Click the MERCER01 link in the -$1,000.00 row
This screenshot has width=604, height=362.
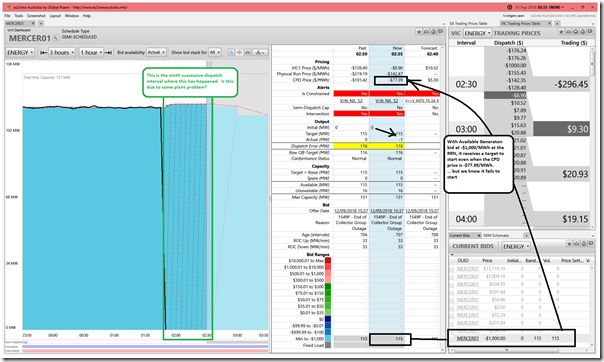pos(467,339)
